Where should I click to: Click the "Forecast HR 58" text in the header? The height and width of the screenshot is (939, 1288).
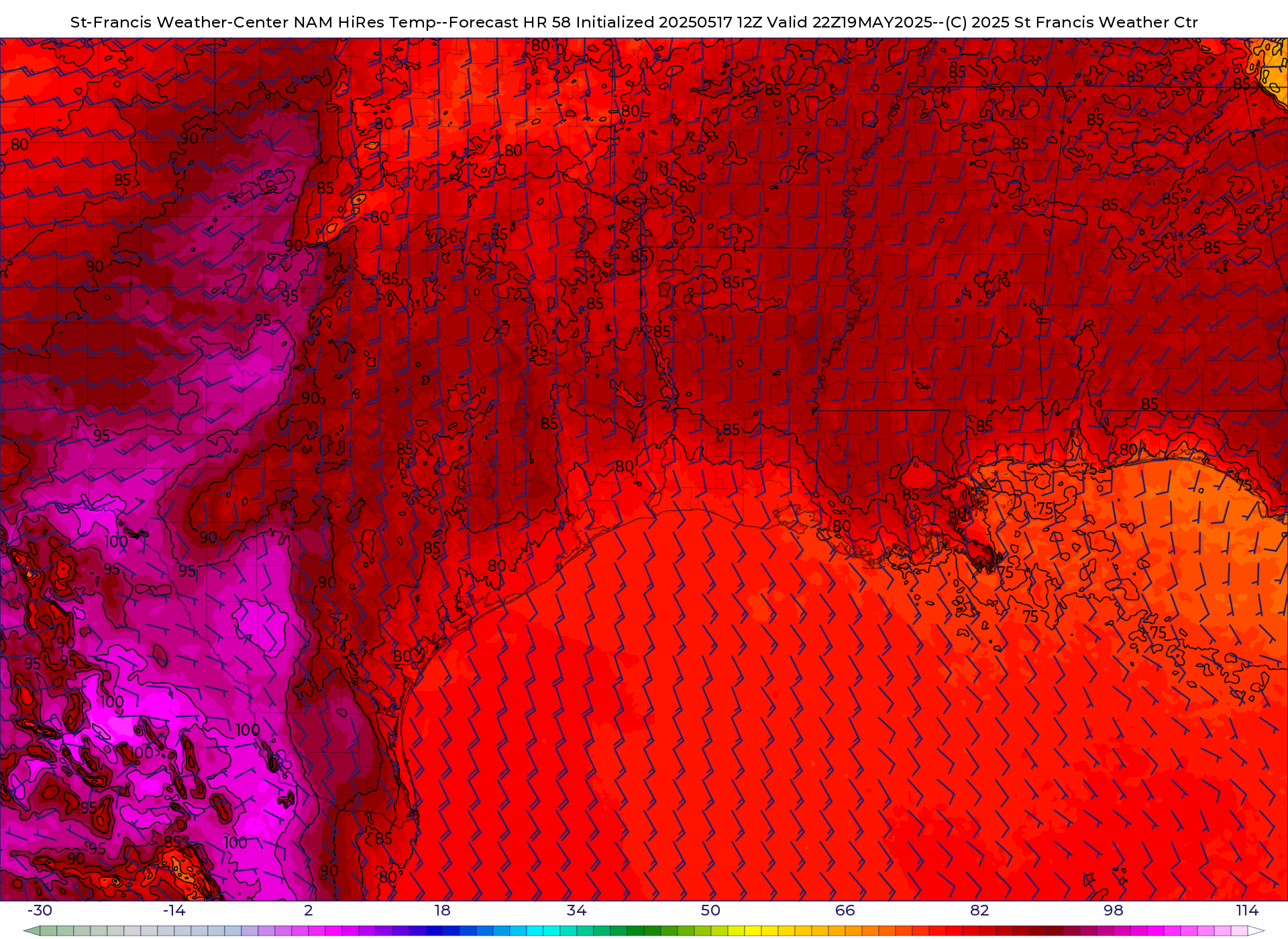[x=510, y=23]
